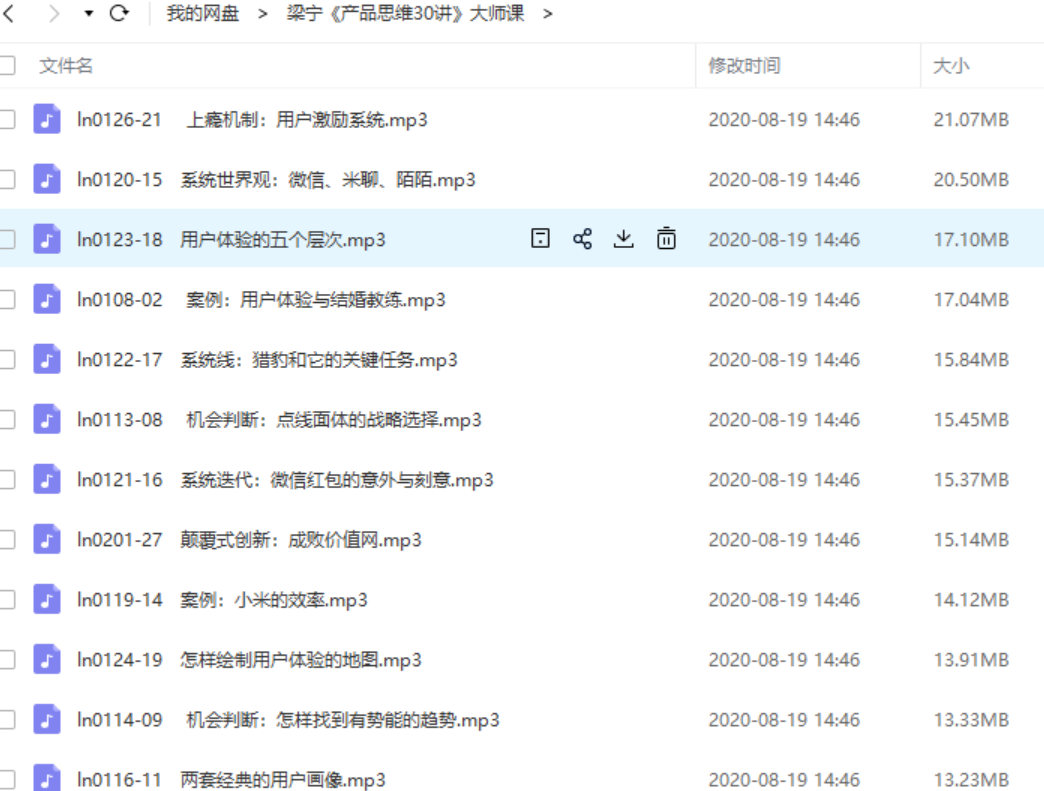1044x791 pixels.
Task: Check the box for ln0114-09 file
Action: [7, 719]
